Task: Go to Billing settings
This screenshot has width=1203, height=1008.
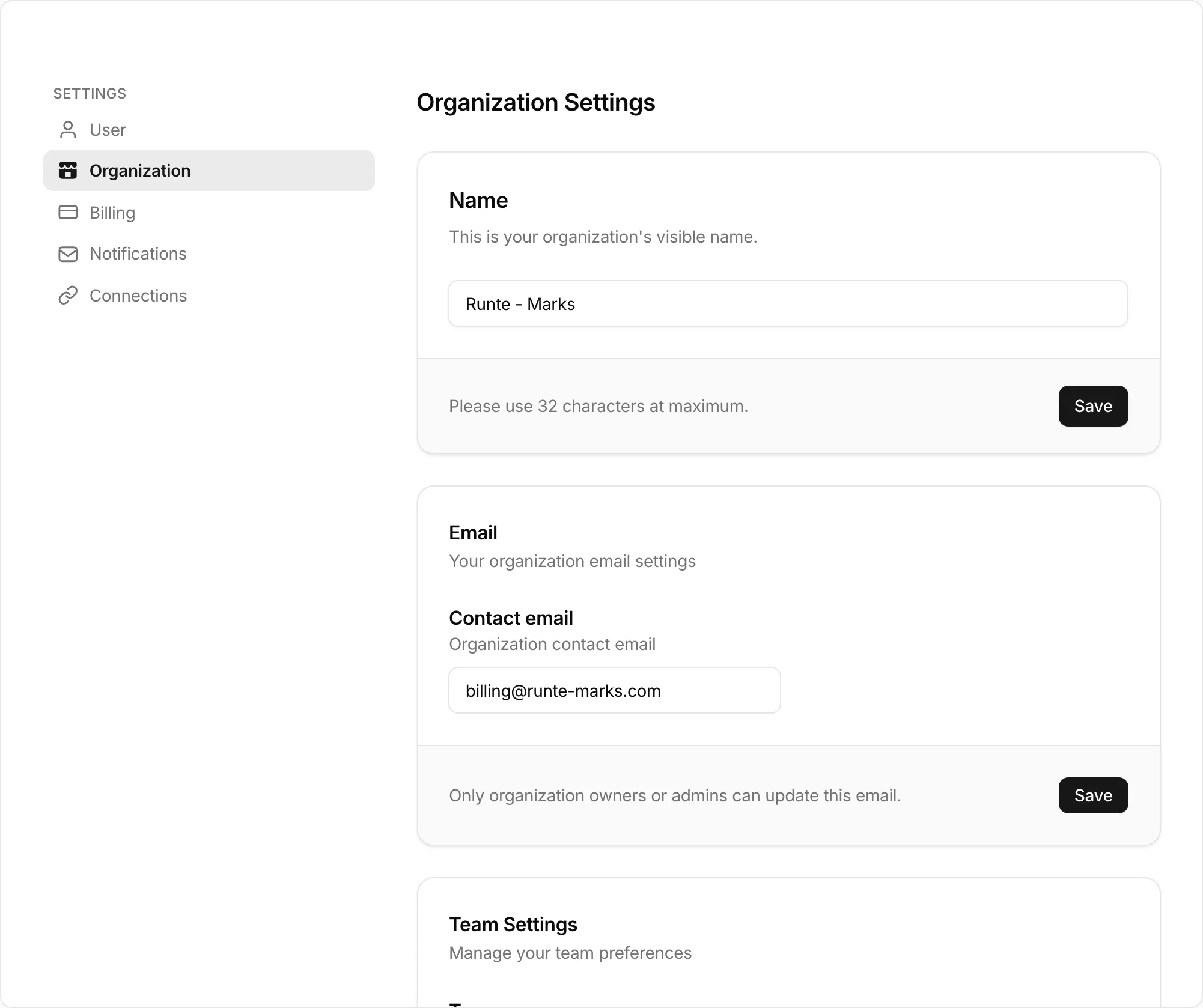Action: click(209, 213)
